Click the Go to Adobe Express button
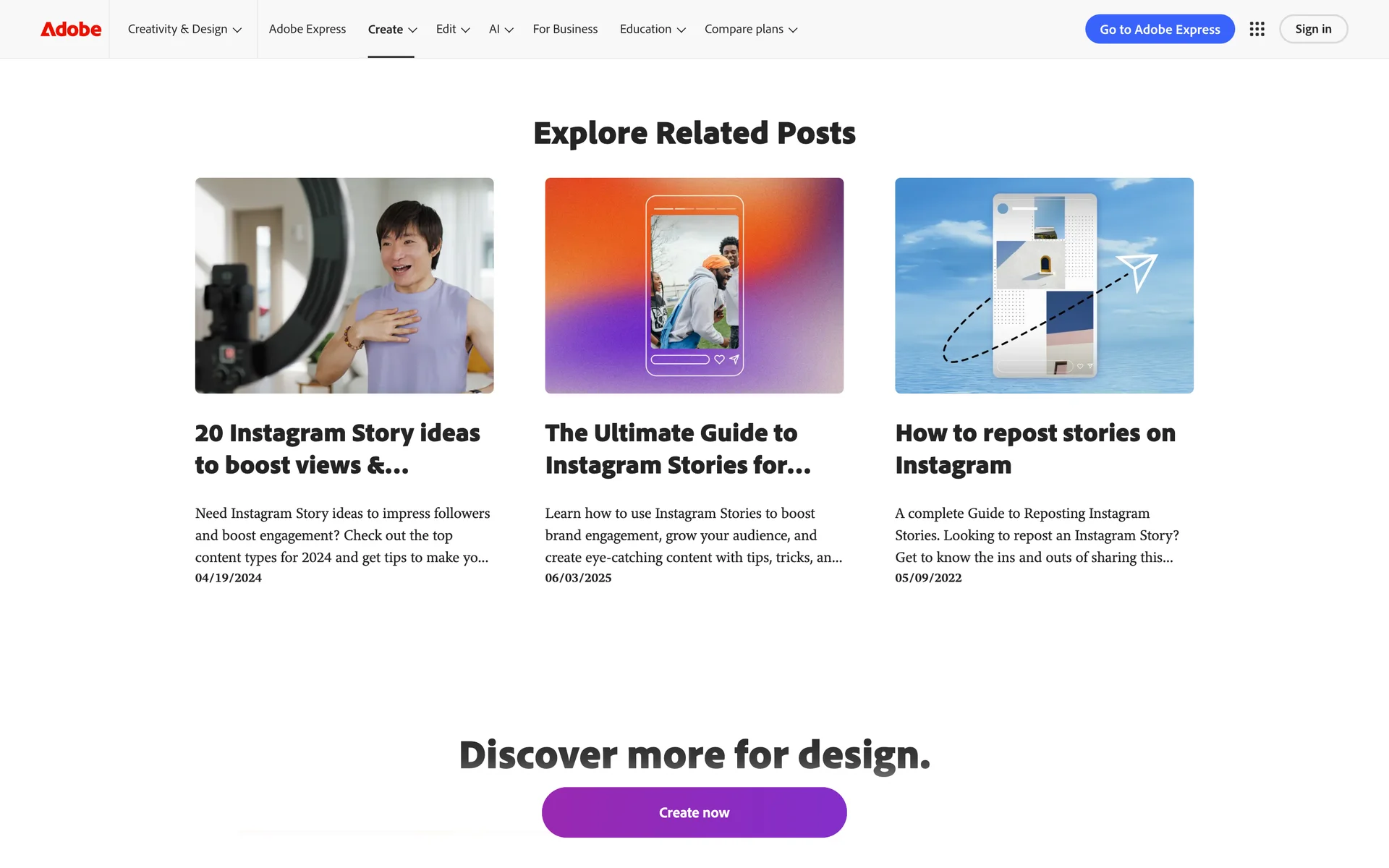 click(1160, 29)
